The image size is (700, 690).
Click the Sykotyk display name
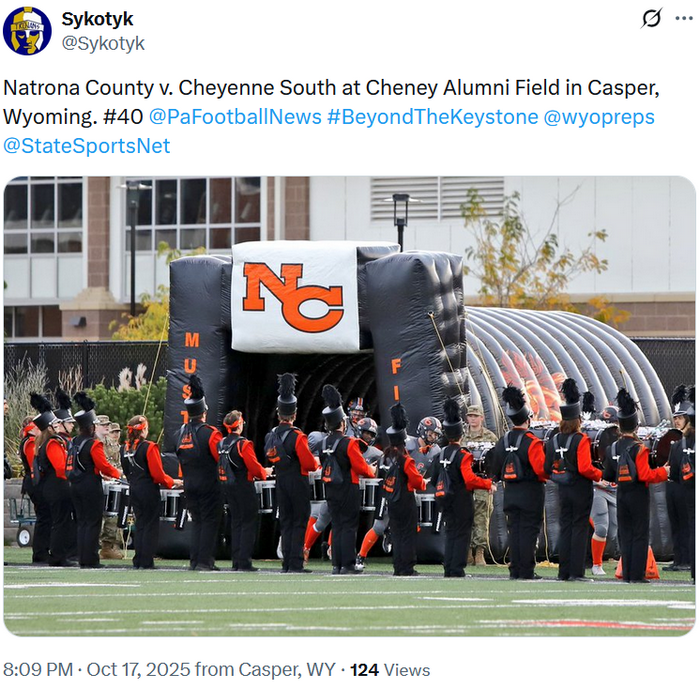point(97,19)
